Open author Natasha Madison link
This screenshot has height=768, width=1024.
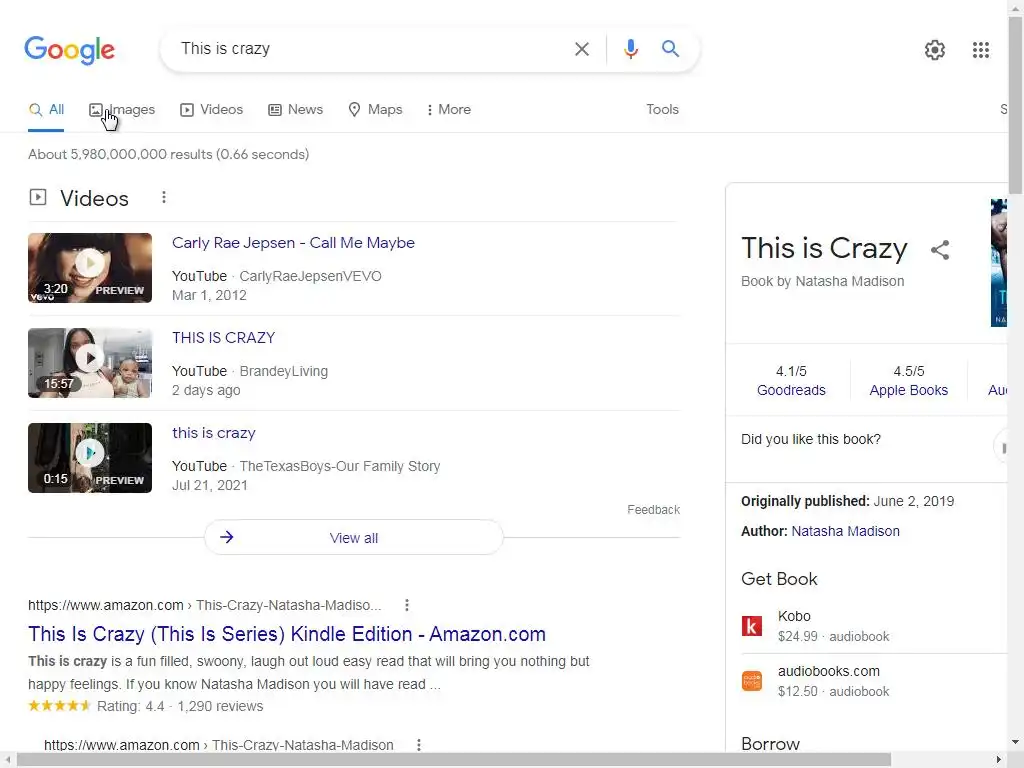tap(845, 532)
